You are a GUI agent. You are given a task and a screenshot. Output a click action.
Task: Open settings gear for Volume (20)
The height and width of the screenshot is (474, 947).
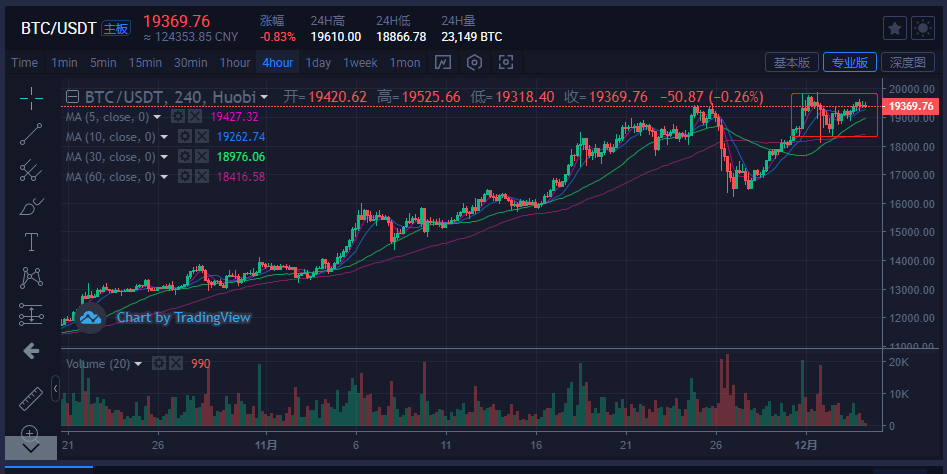[x=159, y=363]
